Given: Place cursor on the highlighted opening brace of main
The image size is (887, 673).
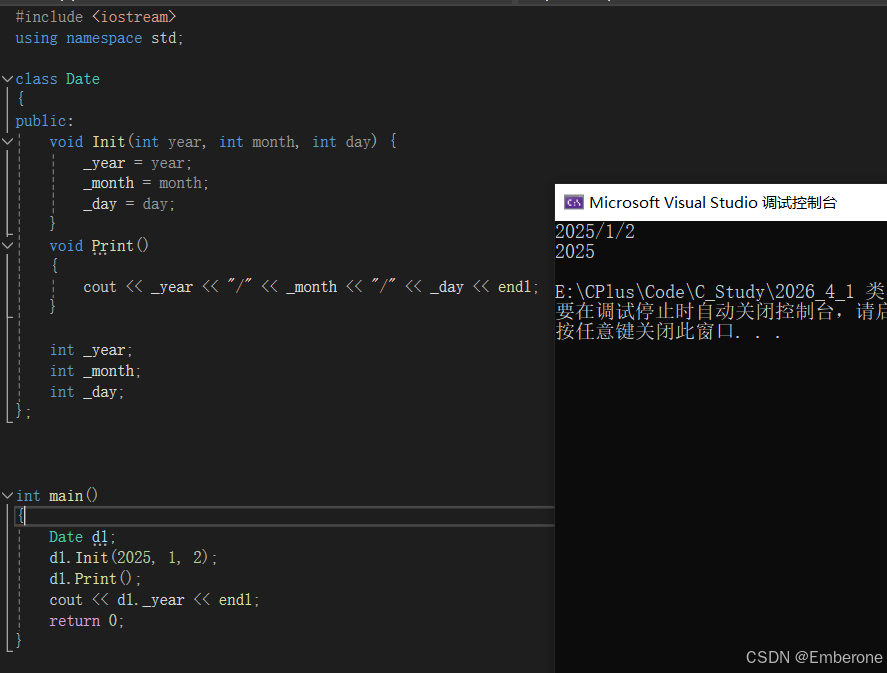Looking at the screenshot, I should 21,516.
